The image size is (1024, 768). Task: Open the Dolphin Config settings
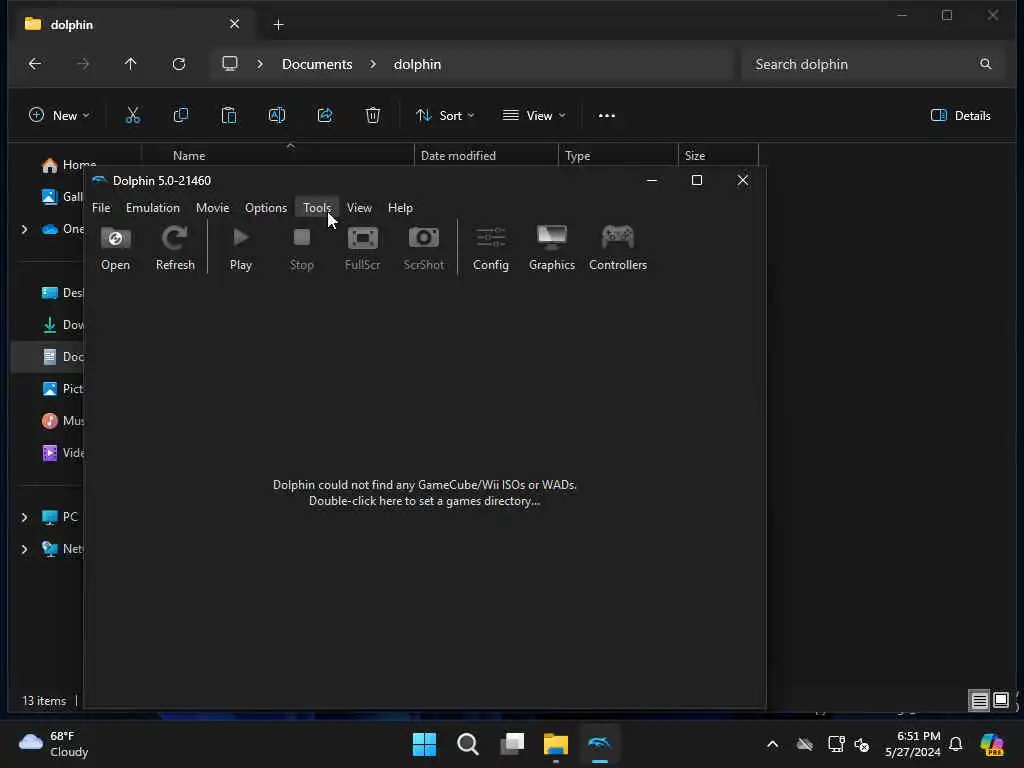coord(490,248)
